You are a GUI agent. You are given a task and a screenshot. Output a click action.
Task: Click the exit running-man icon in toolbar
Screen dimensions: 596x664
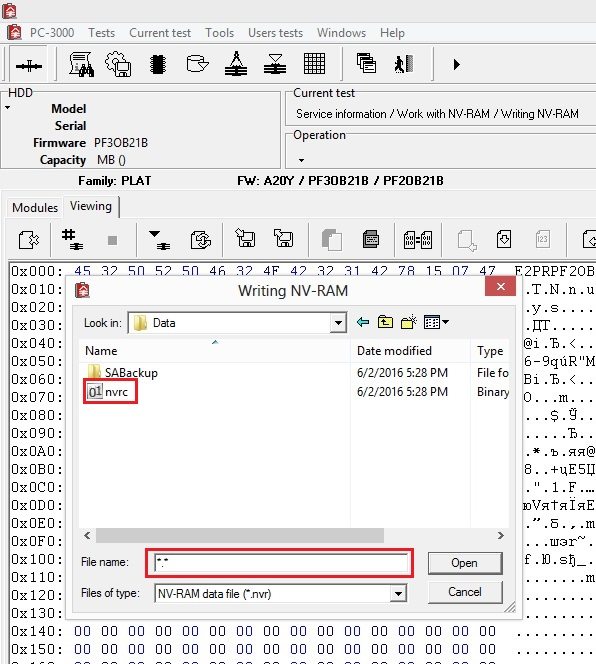click(404, 64)
